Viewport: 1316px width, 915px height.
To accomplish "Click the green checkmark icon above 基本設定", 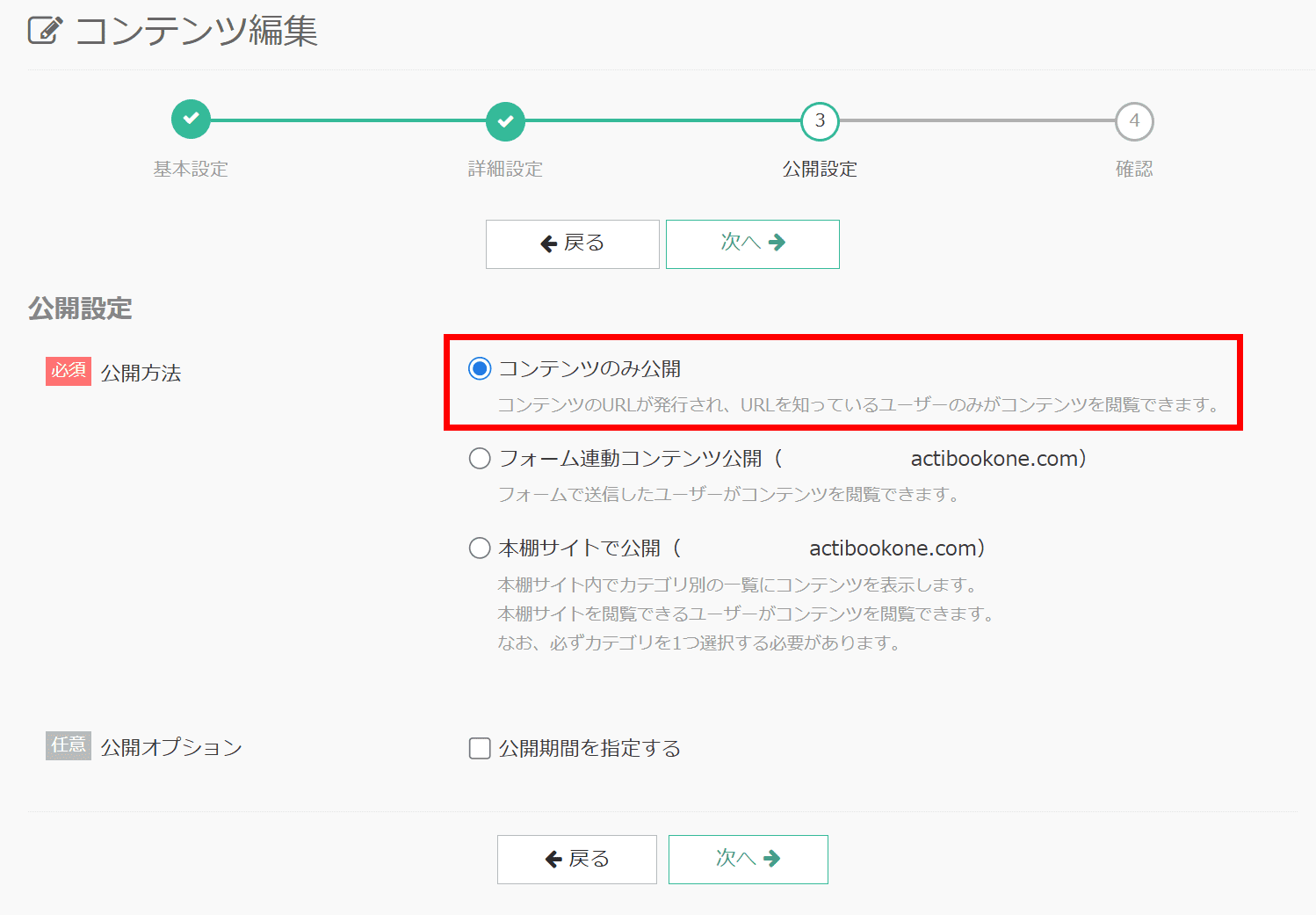I will tap(191, 121).
